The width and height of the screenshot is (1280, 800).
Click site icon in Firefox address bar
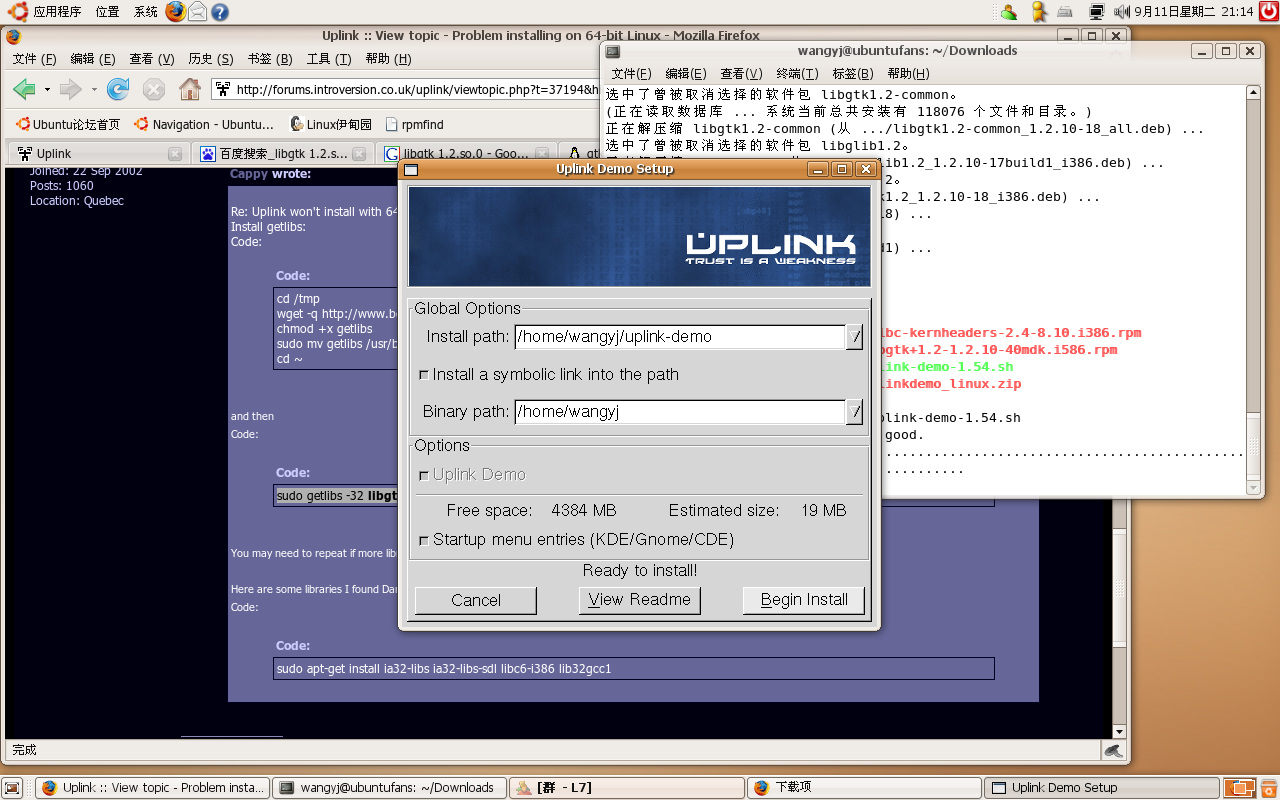coord(222,90)
